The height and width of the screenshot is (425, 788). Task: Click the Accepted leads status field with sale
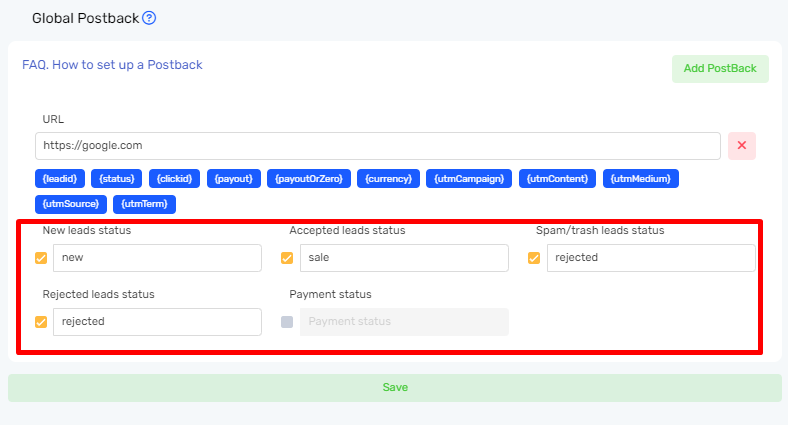click(x=404, y=258)
